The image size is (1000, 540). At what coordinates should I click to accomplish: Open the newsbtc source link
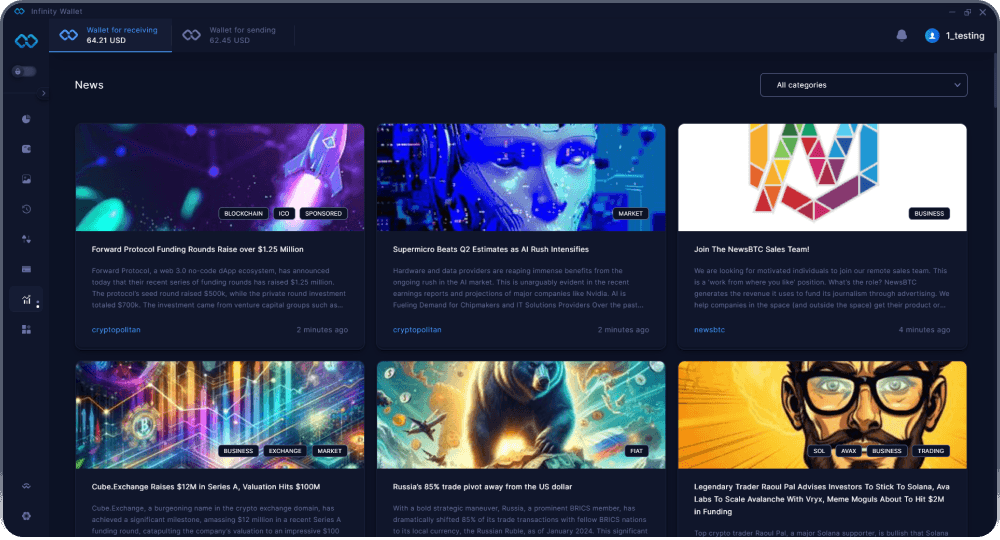point(709,330)
